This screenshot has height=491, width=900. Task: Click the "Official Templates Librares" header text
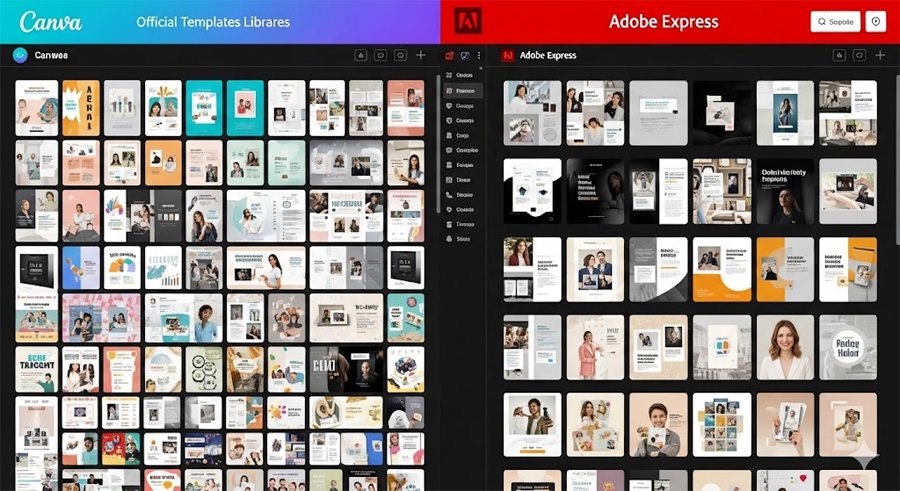(213, 22)
